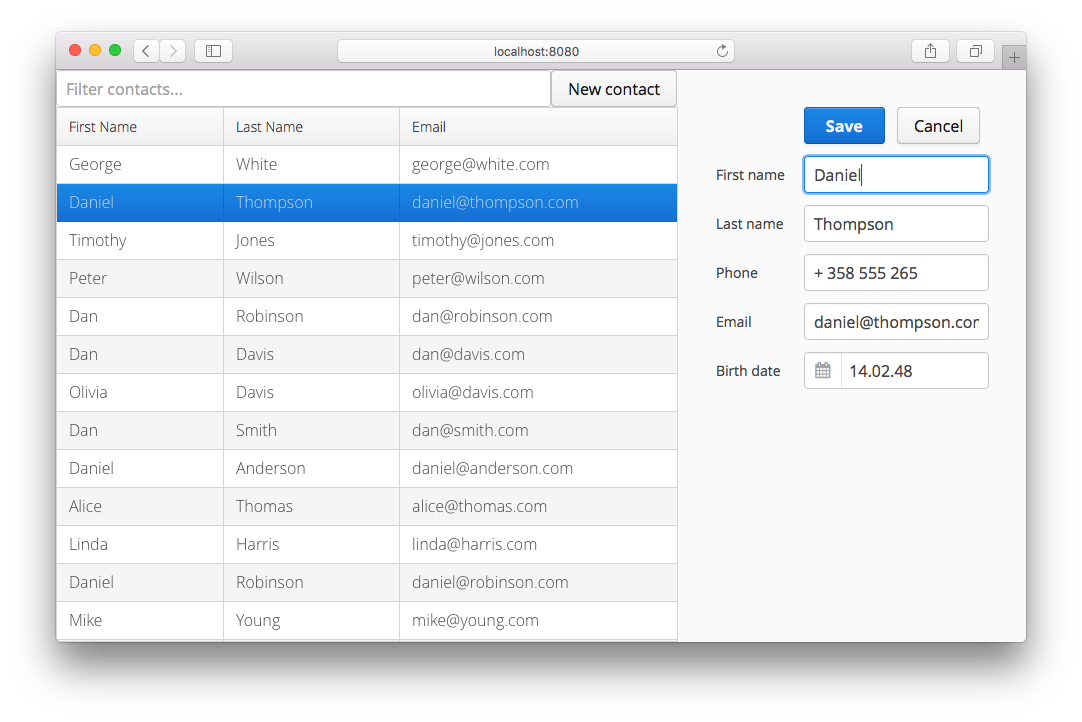Click the forward navigation arrow
1082x722 pixels.
click(x=172, y=50)
